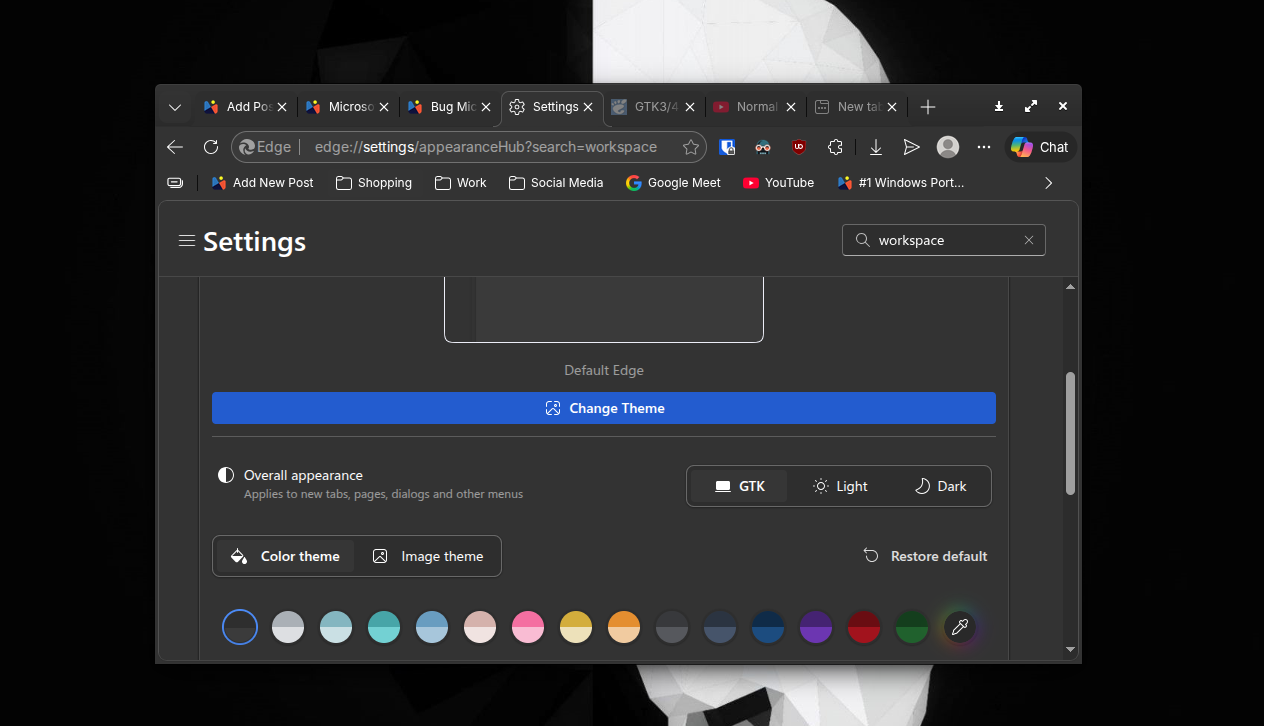The image size is (1264, 726).
Task: Choose the pink color theme swatch
Action: [527, 627]
